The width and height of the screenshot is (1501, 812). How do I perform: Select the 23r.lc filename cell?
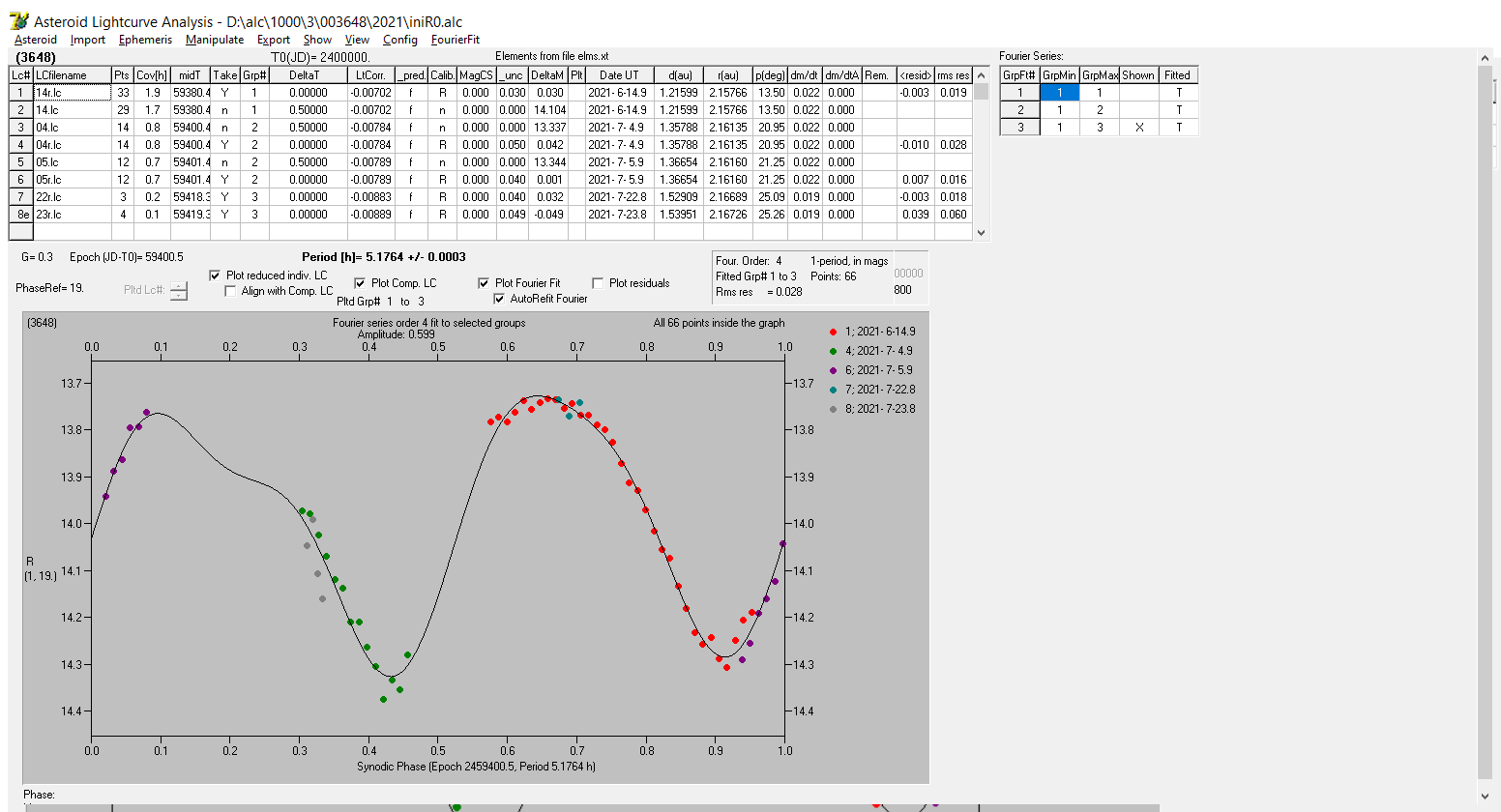point(73,215)
